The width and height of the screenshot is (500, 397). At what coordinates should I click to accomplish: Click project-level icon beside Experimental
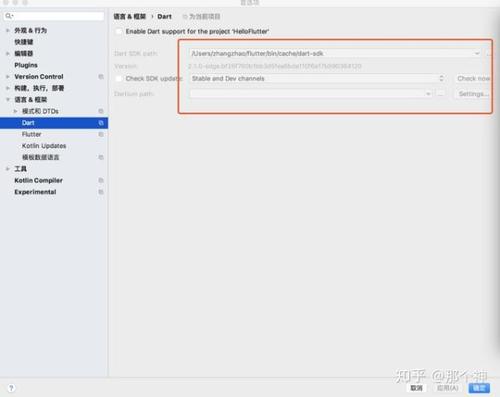(x=101, y=192)
